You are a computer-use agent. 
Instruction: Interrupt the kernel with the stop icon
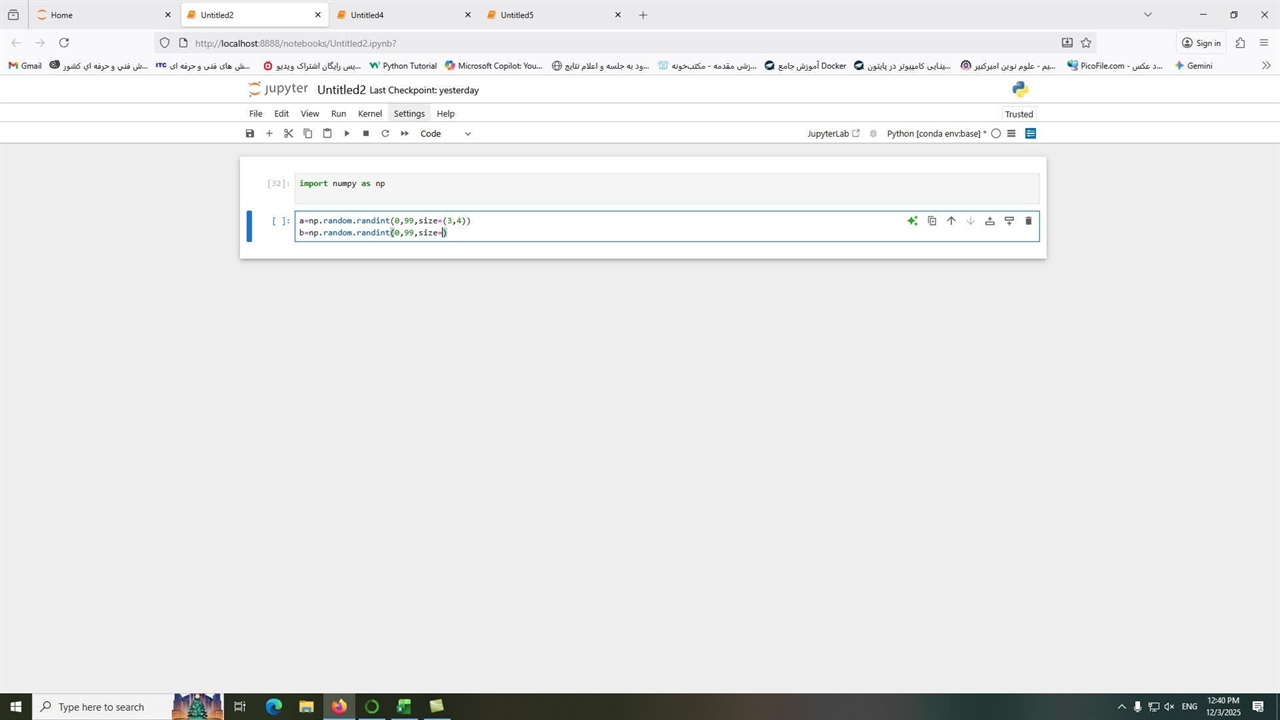(366, 133)
